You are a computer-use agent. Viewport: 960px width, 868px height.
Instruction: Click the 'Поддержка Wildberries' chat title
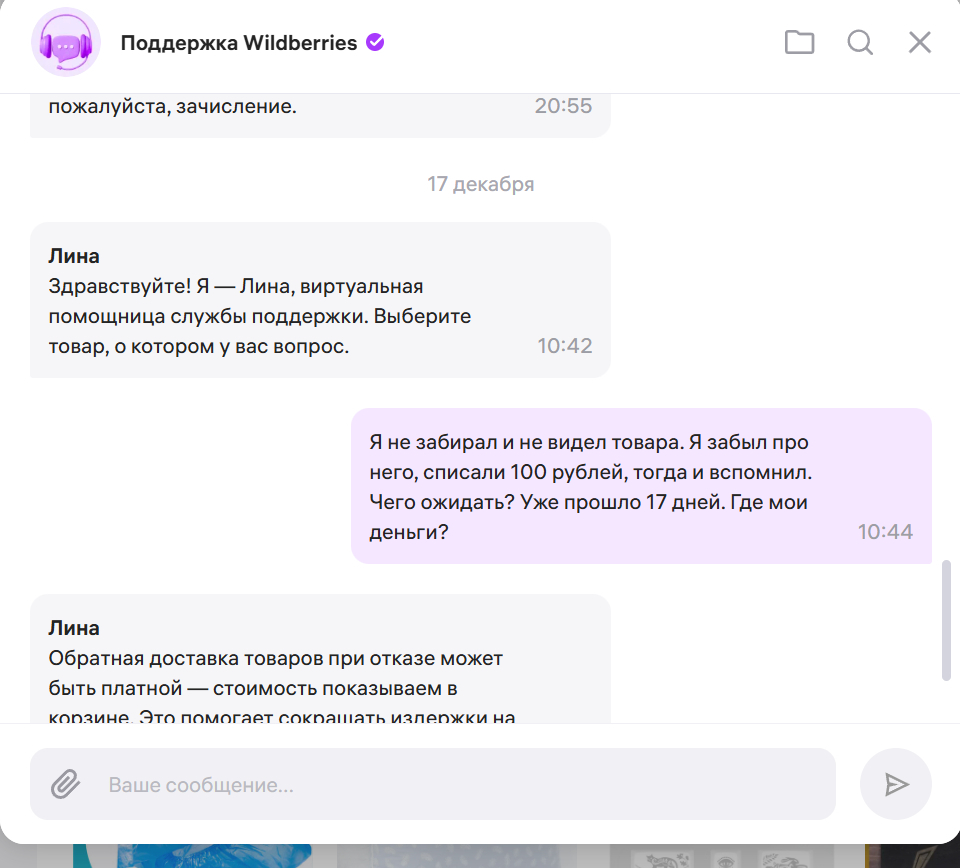click(239, 43)
